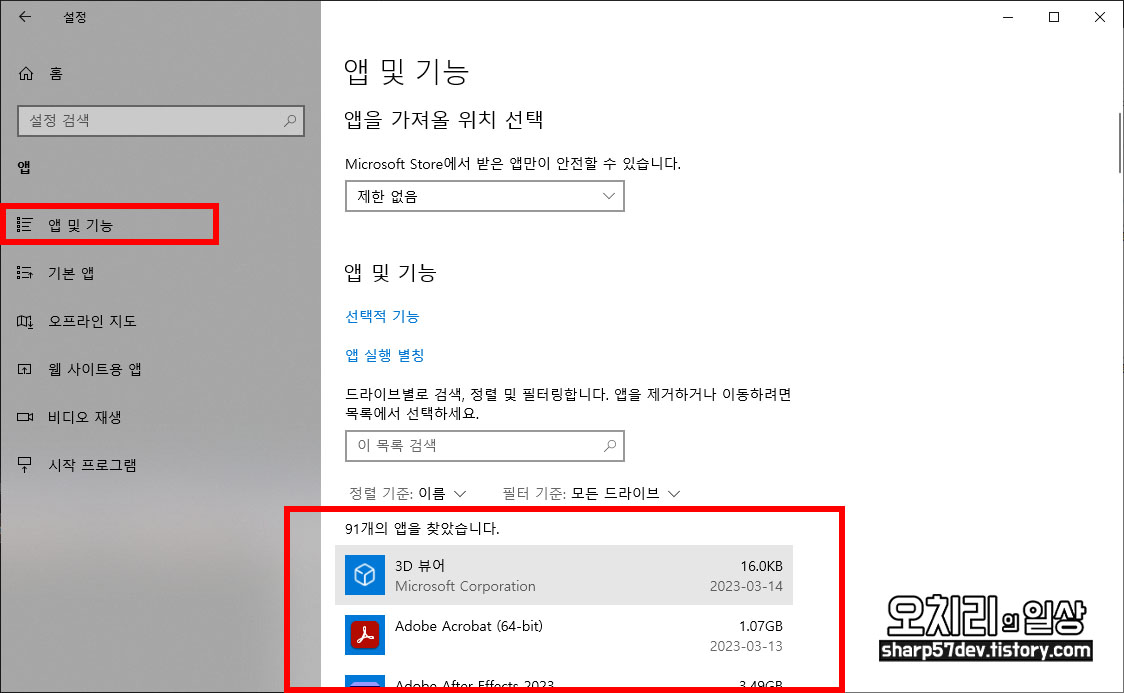
Task: Click the search magnifier in 설정 검색
Action: click(x=290, y=120)
